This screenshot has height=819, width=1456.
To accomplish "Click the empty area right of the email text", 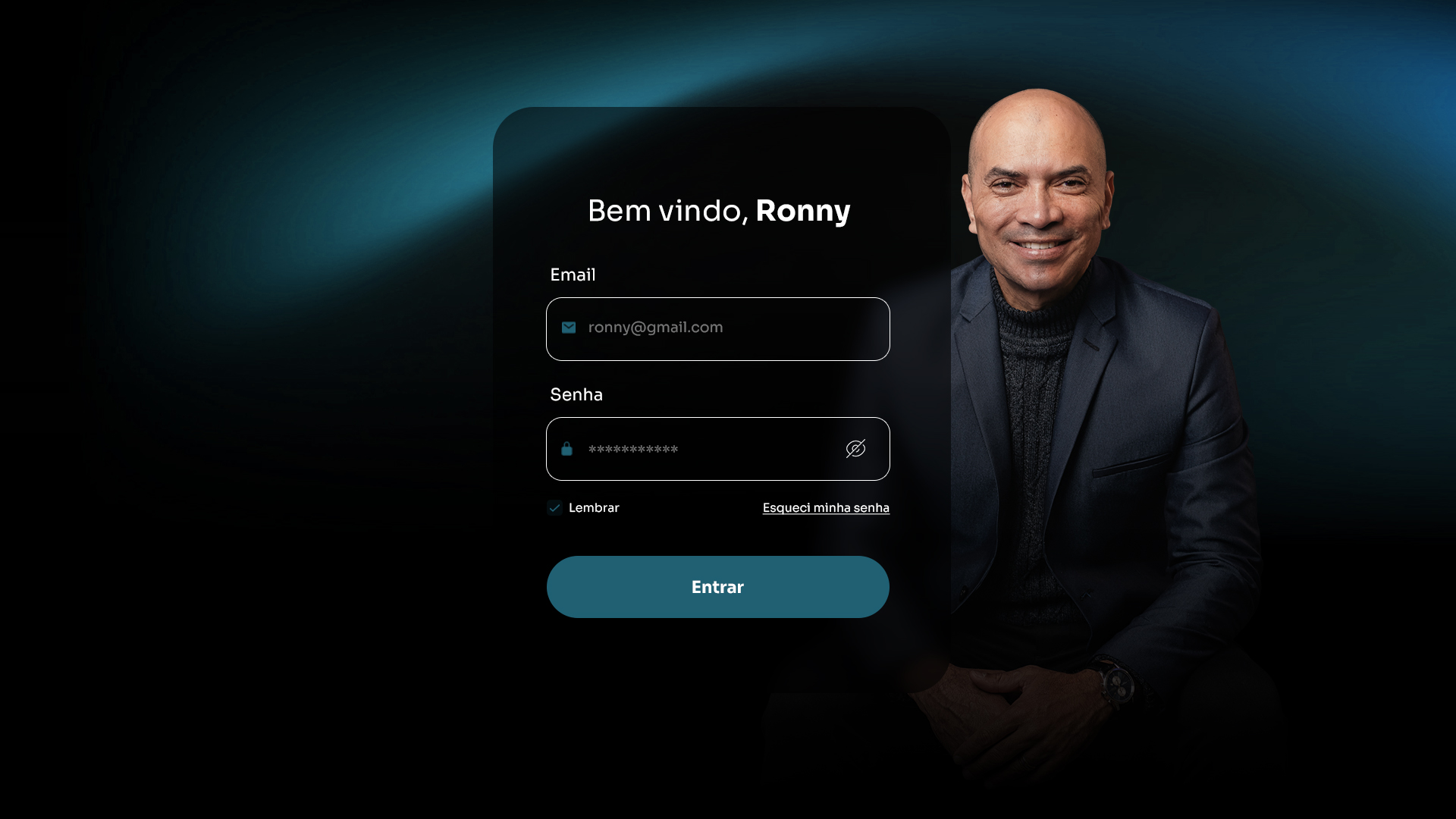I will pyautogui.click(x=804, y=328).
